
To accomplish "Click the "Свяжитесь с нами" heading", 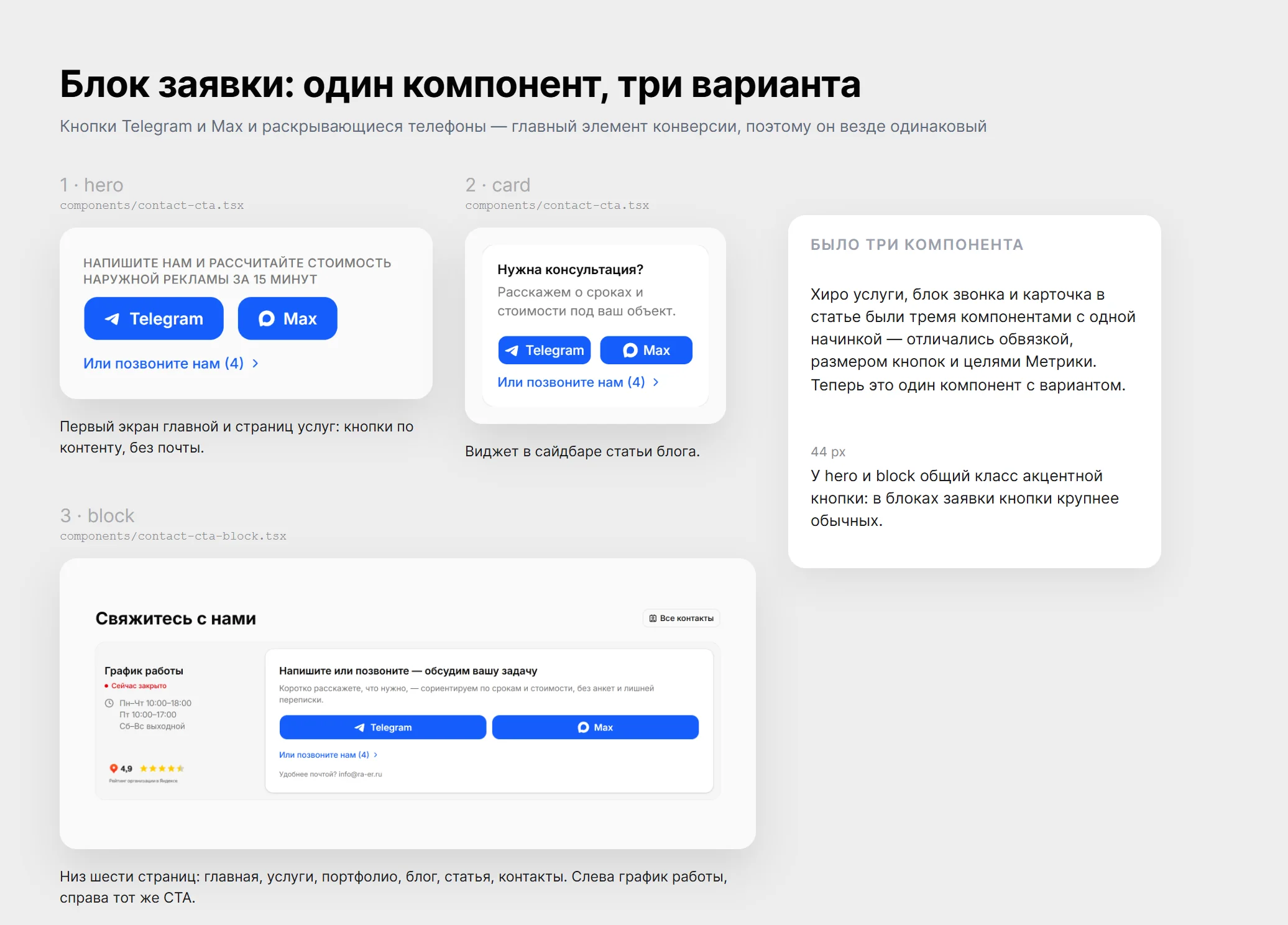I will tap(176, 619).
